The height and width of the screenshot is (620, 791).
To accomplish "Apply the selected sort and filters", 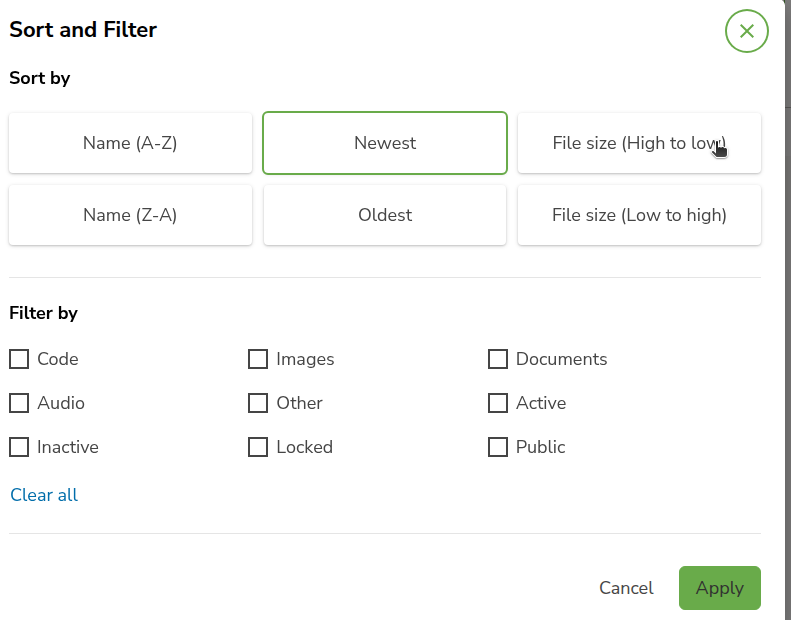I will point(720,588).
